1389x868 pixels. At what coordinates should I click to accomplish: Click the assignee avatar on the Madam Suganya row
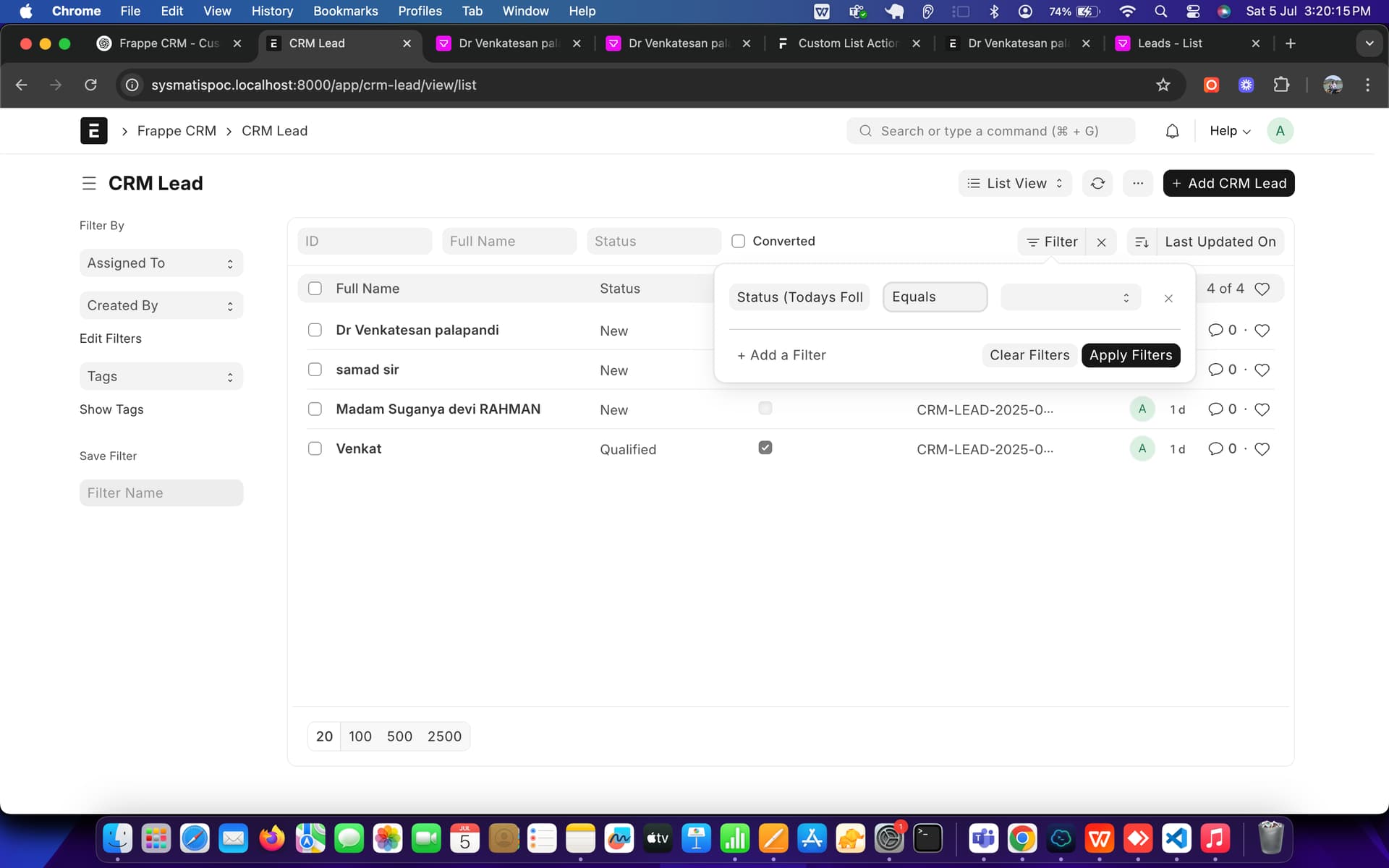(1142, 409)
